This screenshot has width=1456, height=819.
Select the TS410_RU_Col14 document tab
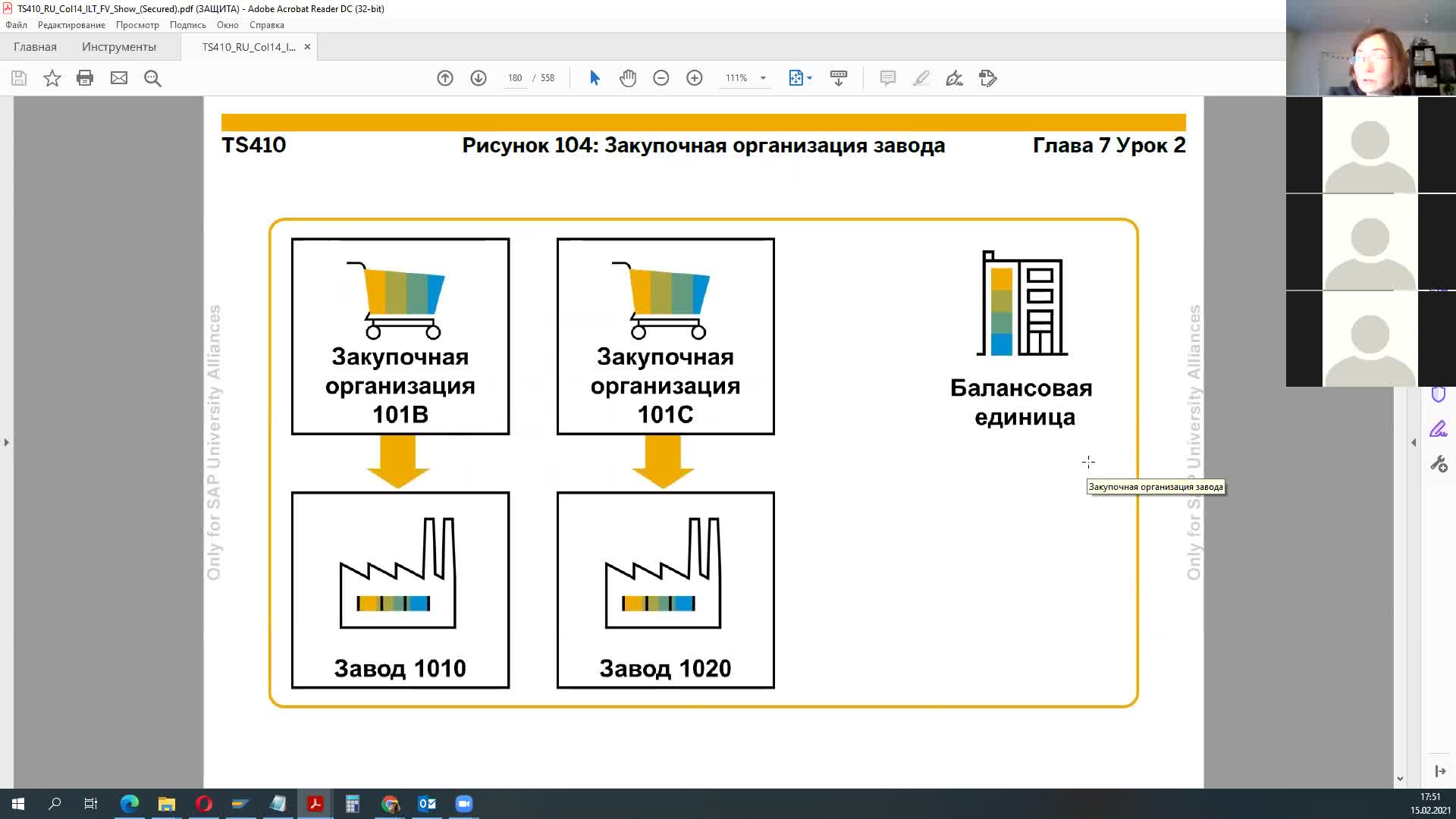point(249,47)
